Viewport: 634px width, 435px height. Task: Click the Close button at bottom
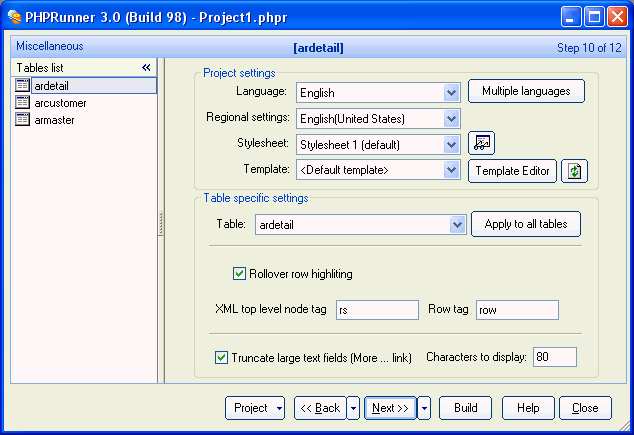coord(585,408)
